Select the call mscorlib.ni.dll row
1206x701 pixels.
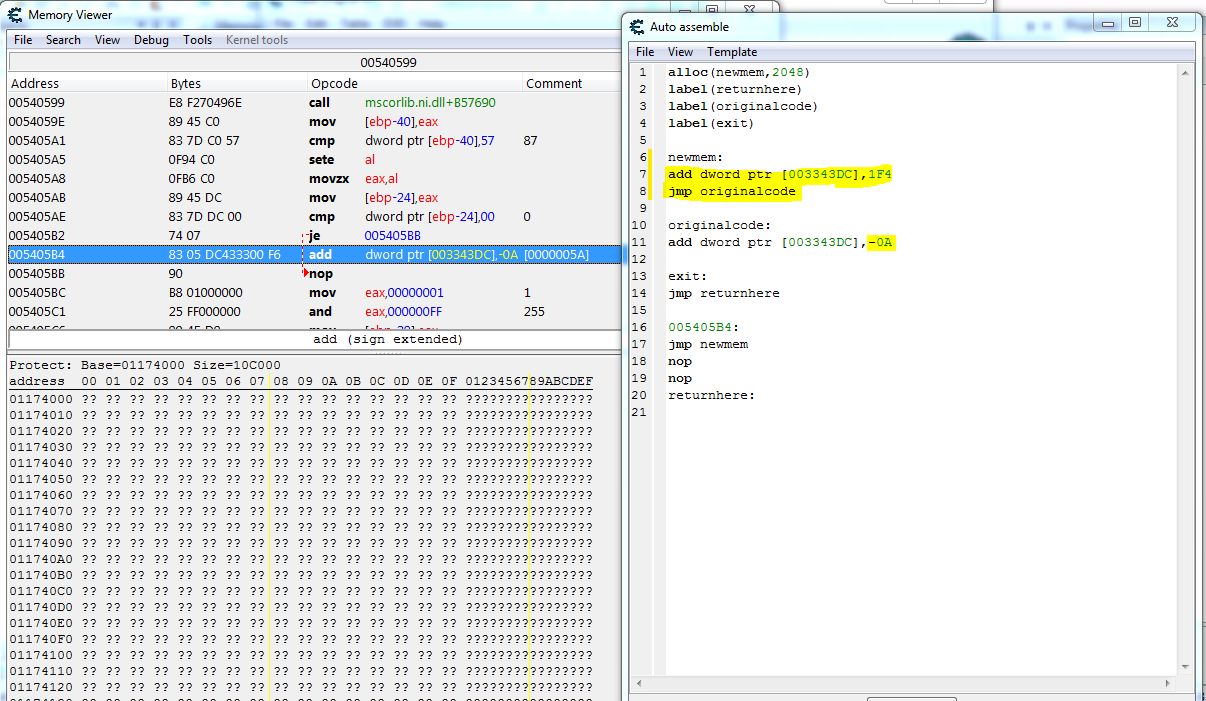pos(300,103)
